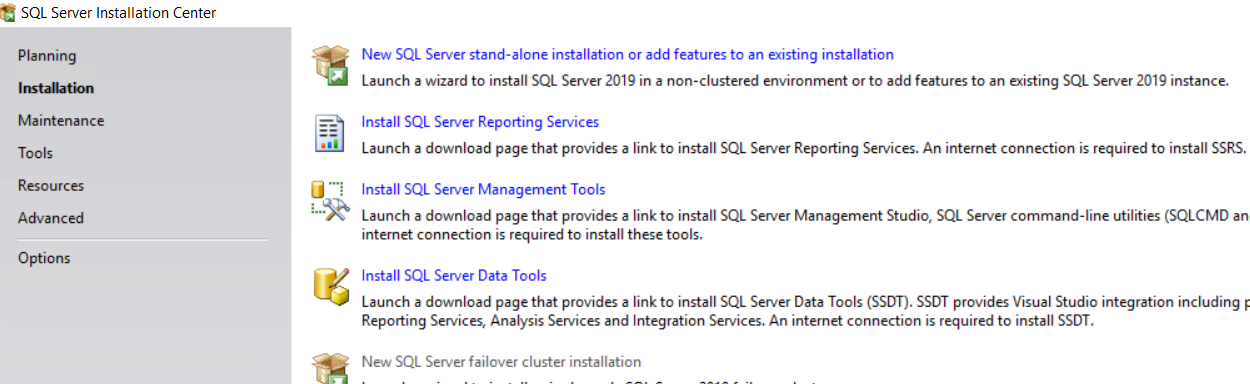This screenshot has height=384, width=1250.
Task: Select the Installation sidebar item
Action: point(56,88)
